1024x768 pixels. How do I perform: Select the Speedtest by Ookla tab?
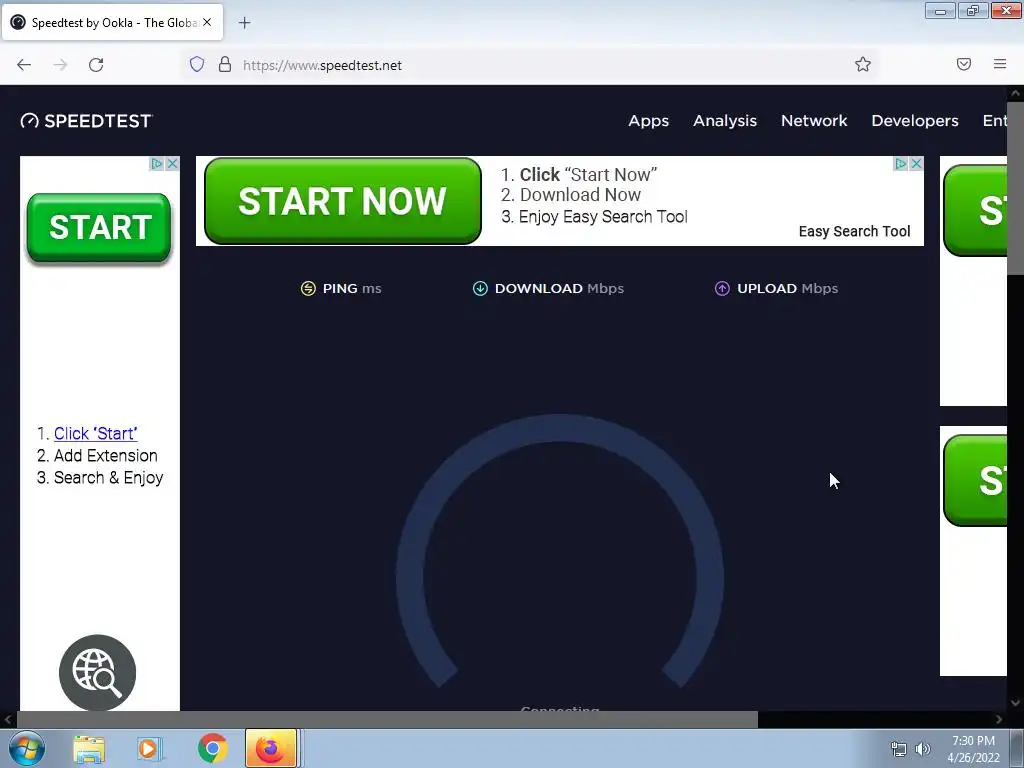[x=112, y=23]
